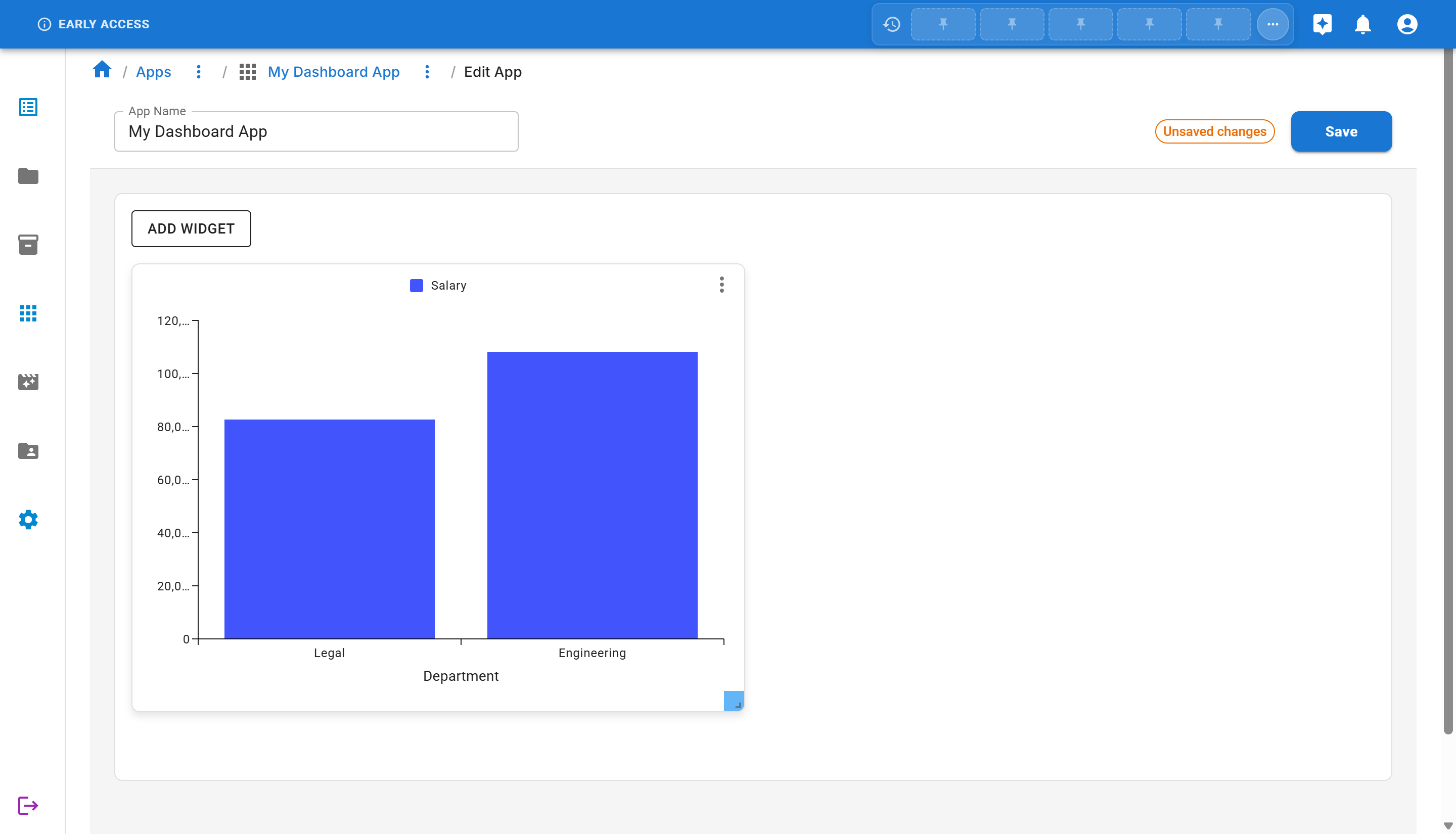The height and width of the screenshot is (834, 1456).
Task: Click the more pinned items ellipsis button
Action: (1272, 24)
